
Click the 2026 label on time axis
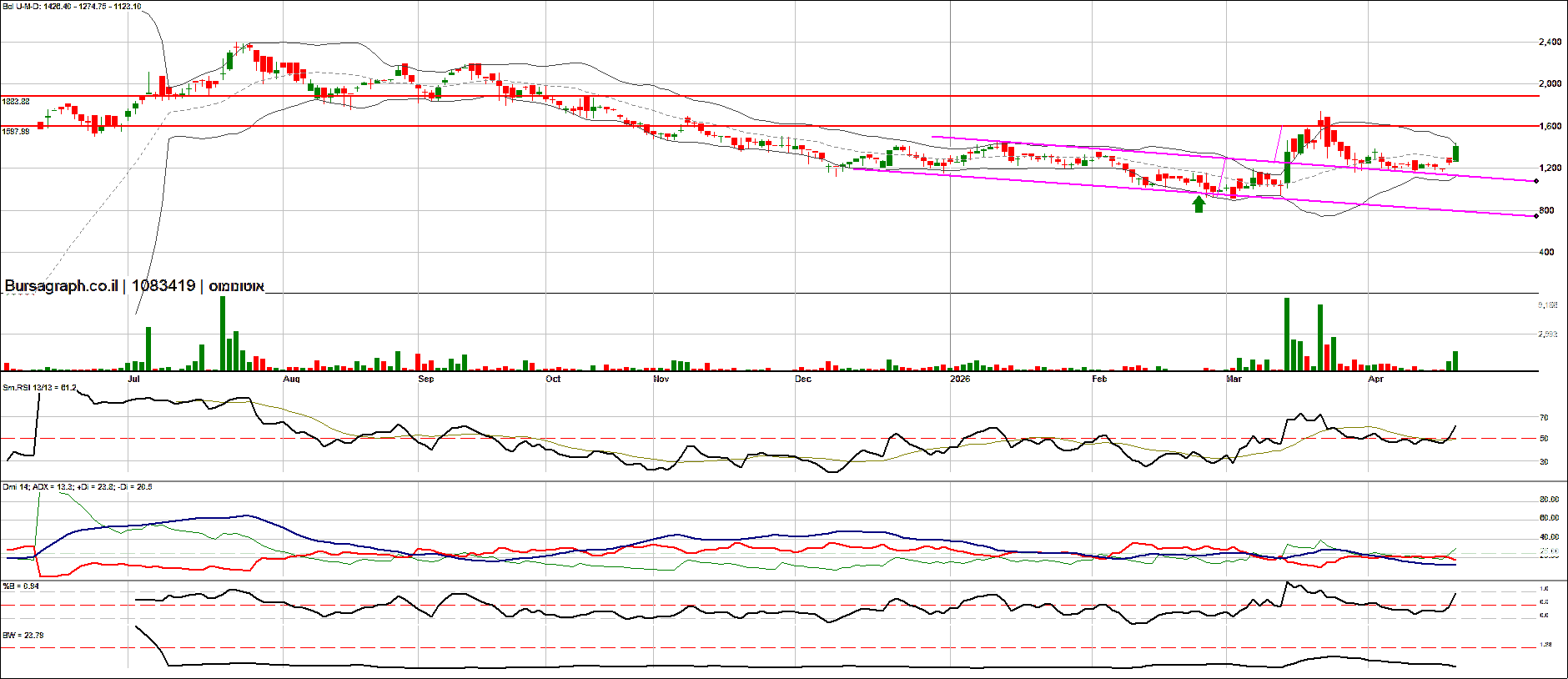960,380
